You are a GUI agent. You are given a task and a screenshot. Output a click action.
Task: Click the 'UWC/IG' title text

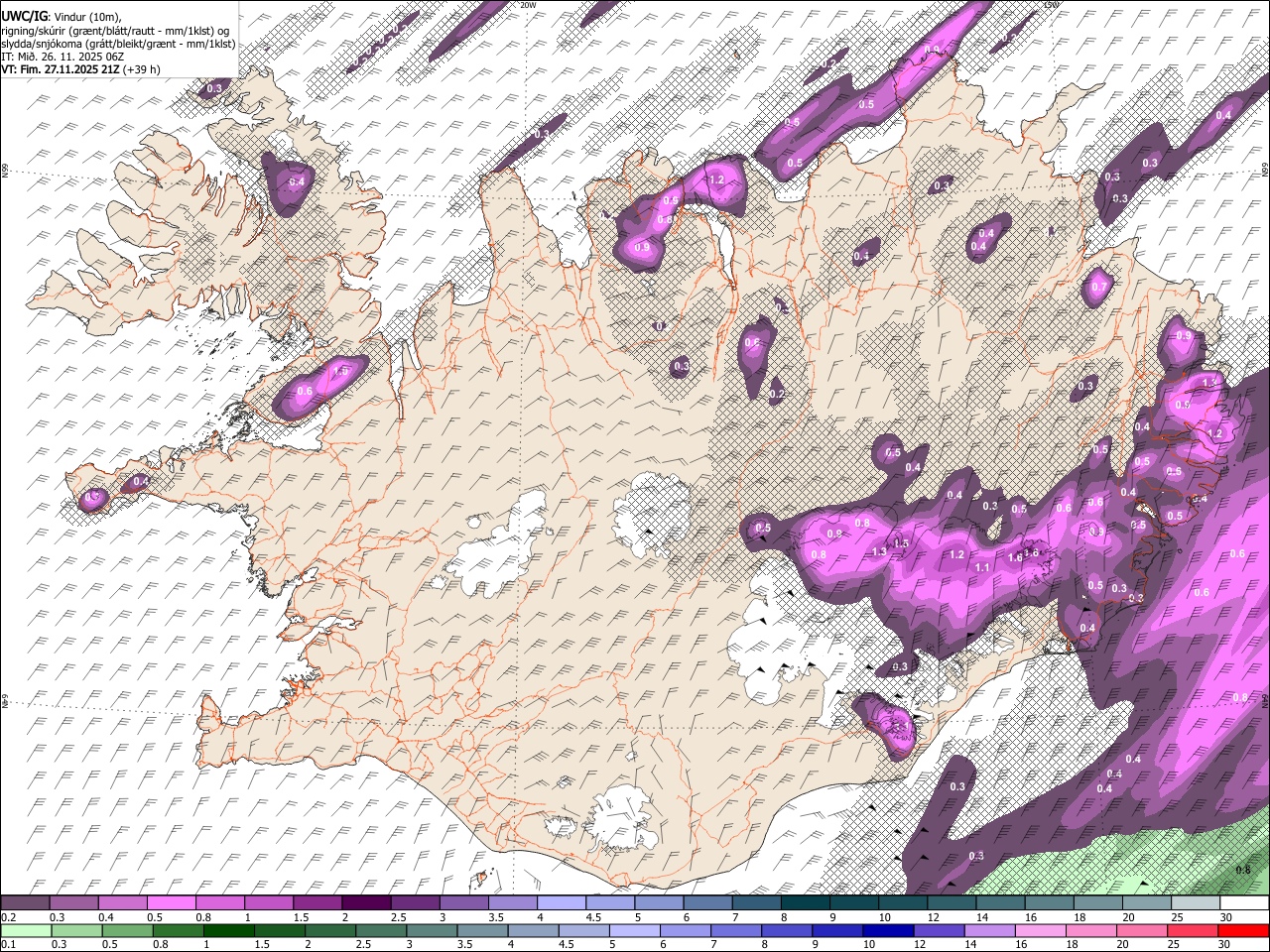point(24,17)
